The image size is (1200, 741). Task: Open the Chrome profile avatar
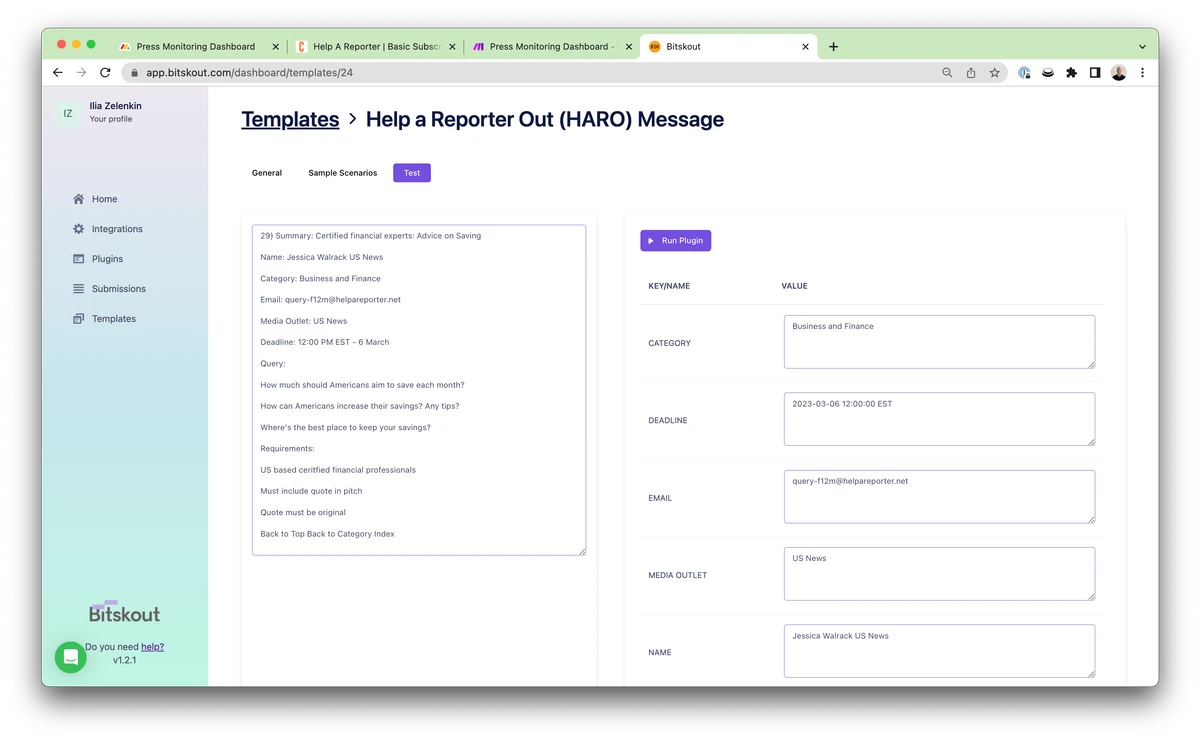point(1119,73)
